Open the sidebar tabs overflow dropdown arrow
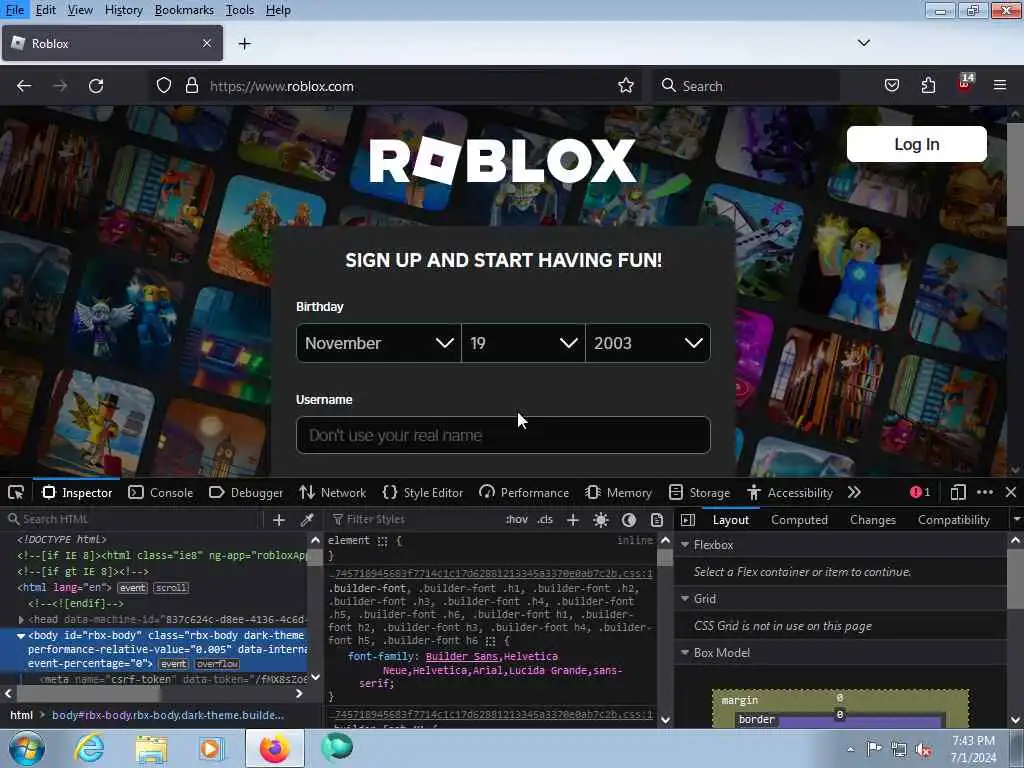 click(x=1016, y=520)
